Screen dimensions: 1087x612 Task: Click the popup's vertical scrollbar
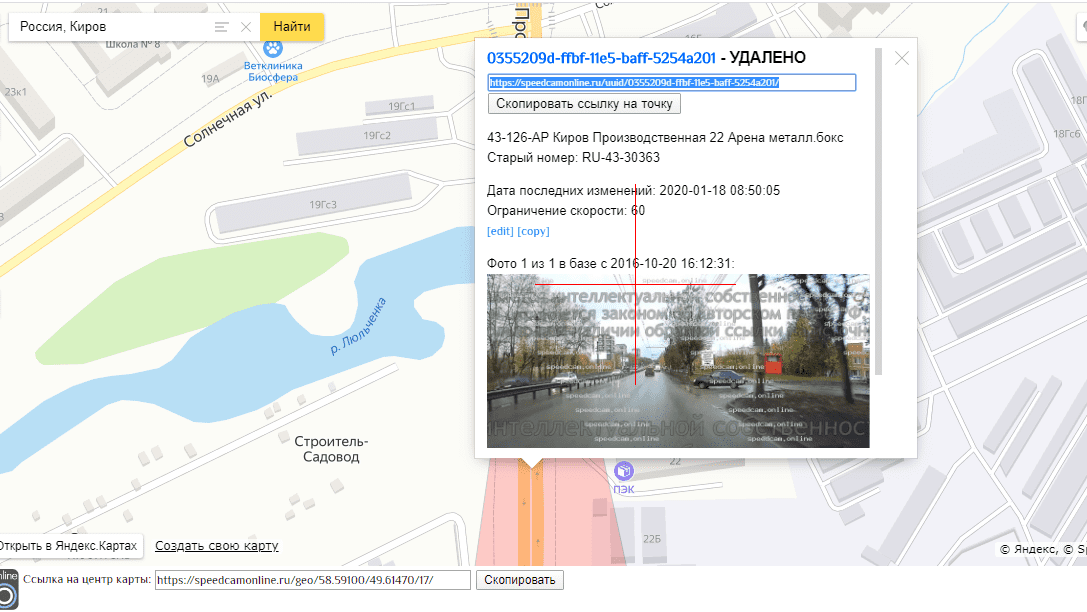click(879, 210)
